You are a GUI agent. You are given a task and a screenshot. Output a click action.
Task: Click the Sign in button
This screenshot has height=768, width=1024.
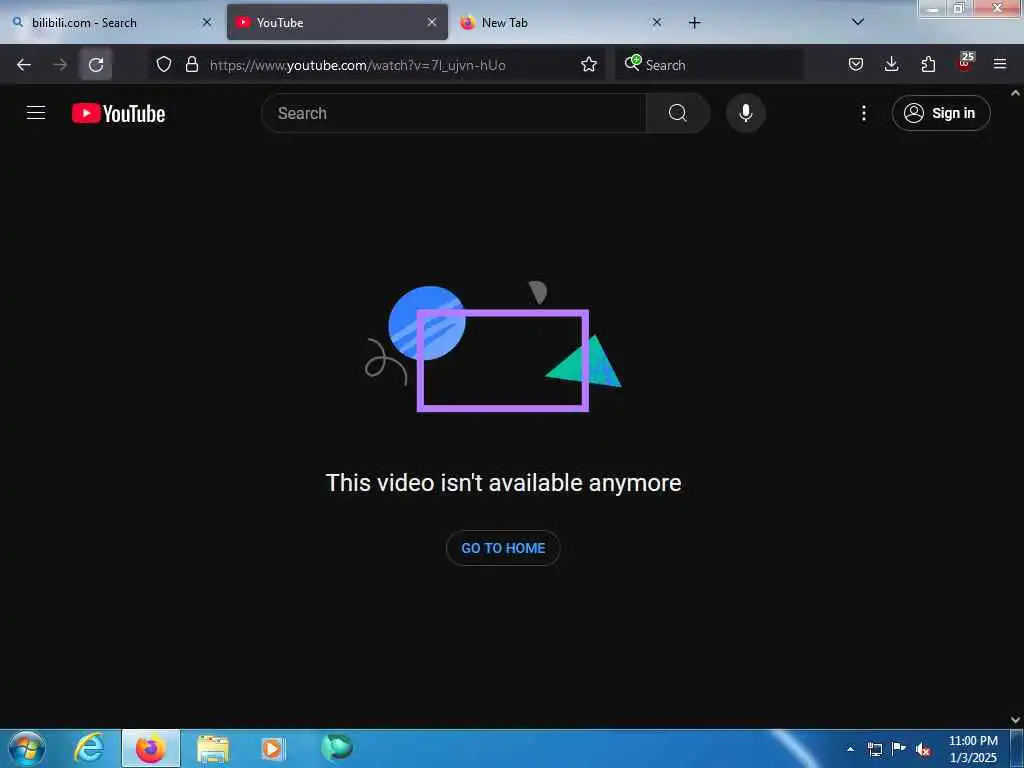coord(940,113)
